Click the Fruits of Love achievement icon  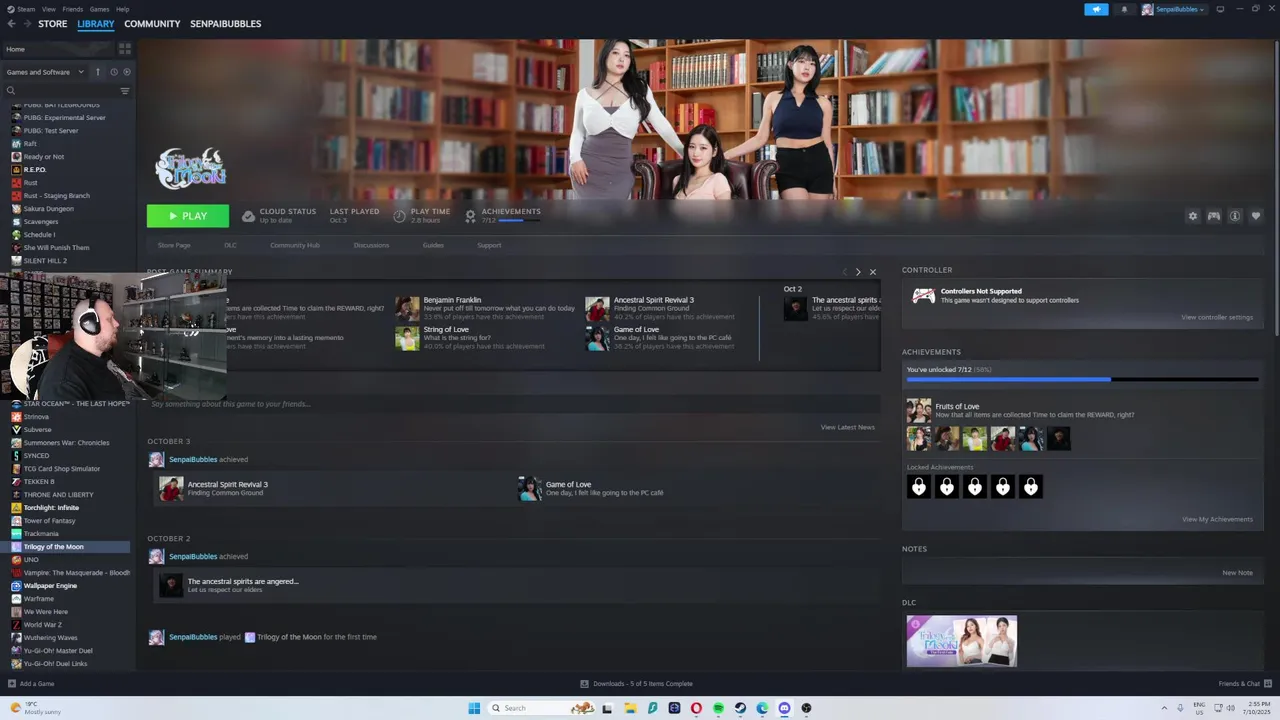(918, 410)
